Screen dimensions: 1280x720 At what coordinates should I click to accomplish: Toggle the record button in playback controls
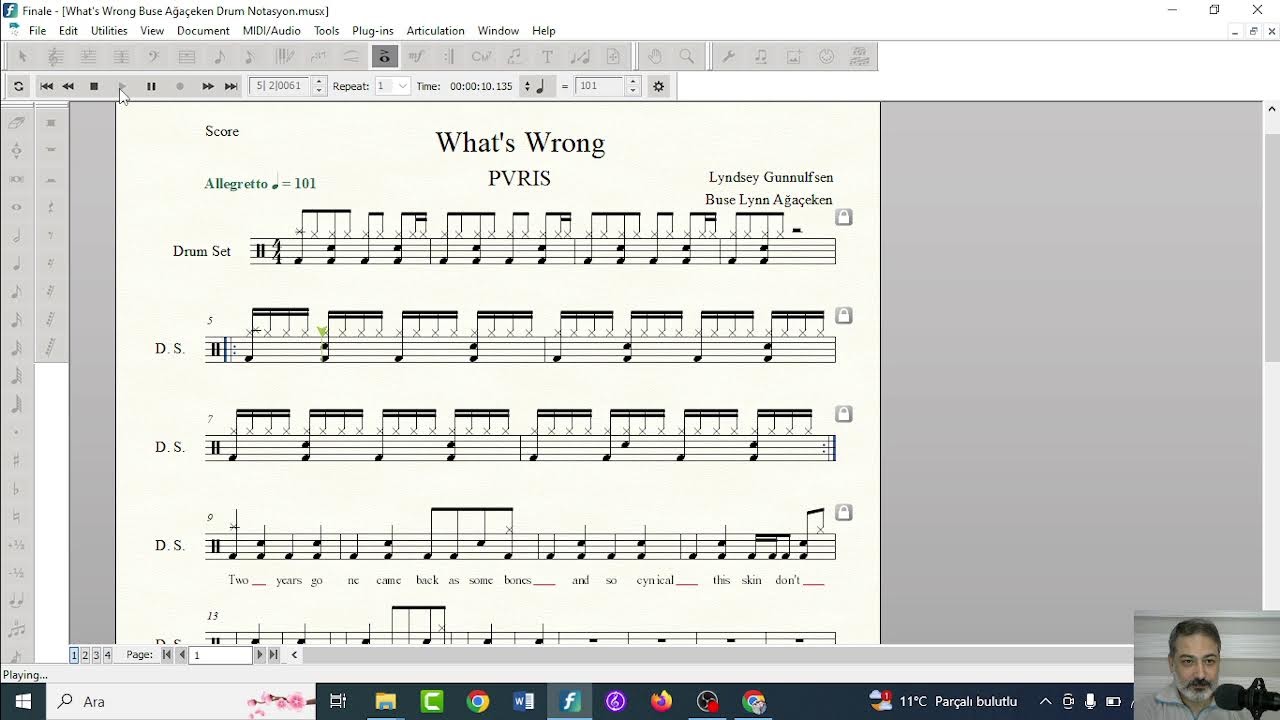[180, 86]
